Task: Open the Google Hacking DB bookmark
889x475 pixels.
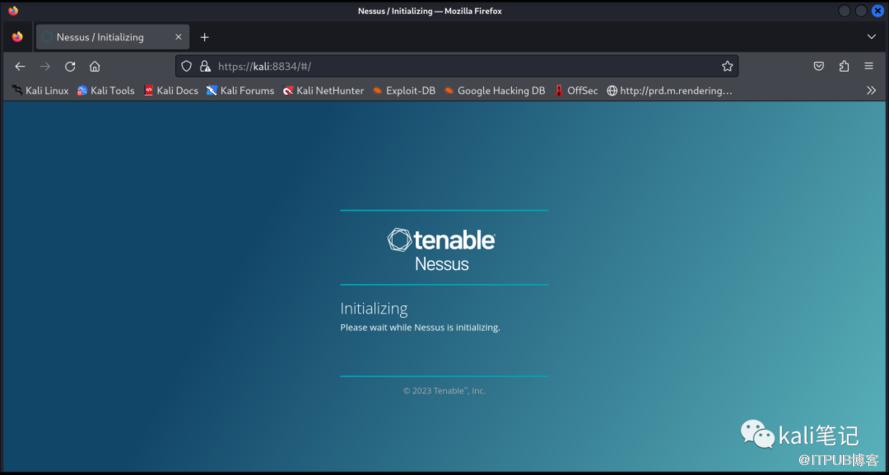Action: point(494,90)
